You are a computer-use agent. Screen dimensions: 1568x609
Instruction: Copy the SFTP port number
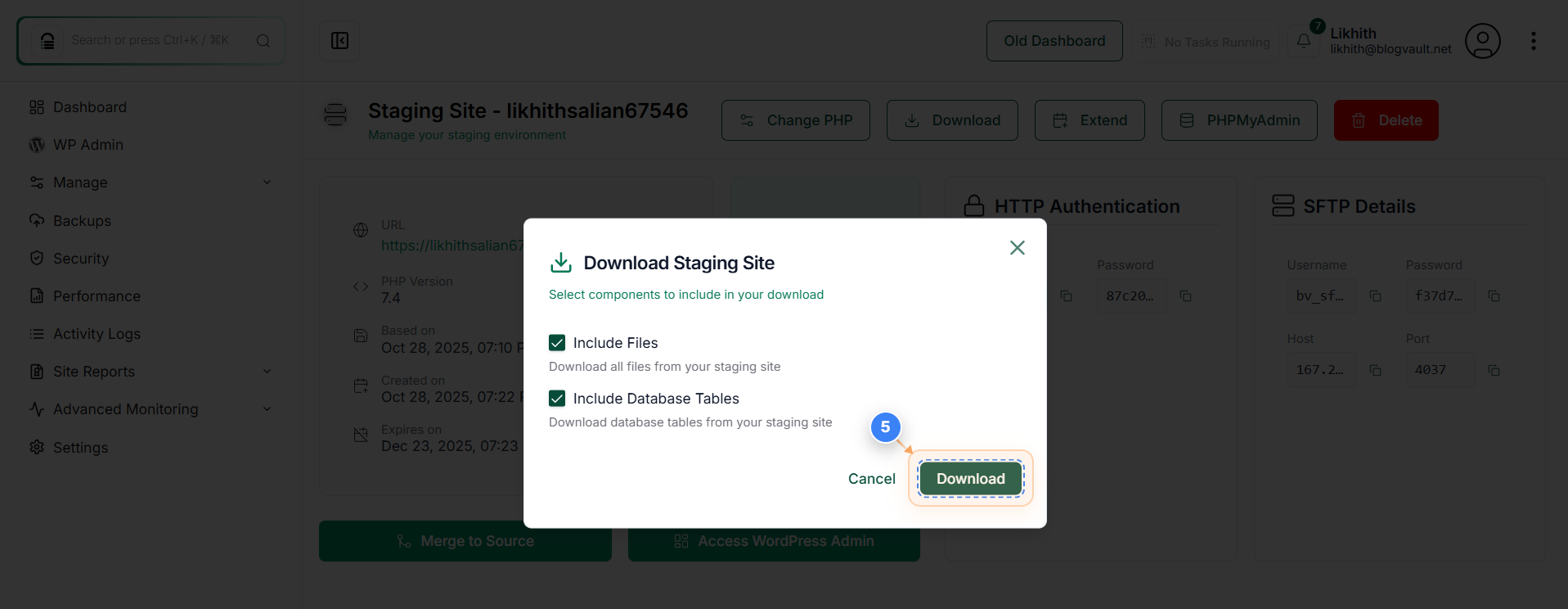[x=1494, y=371]
